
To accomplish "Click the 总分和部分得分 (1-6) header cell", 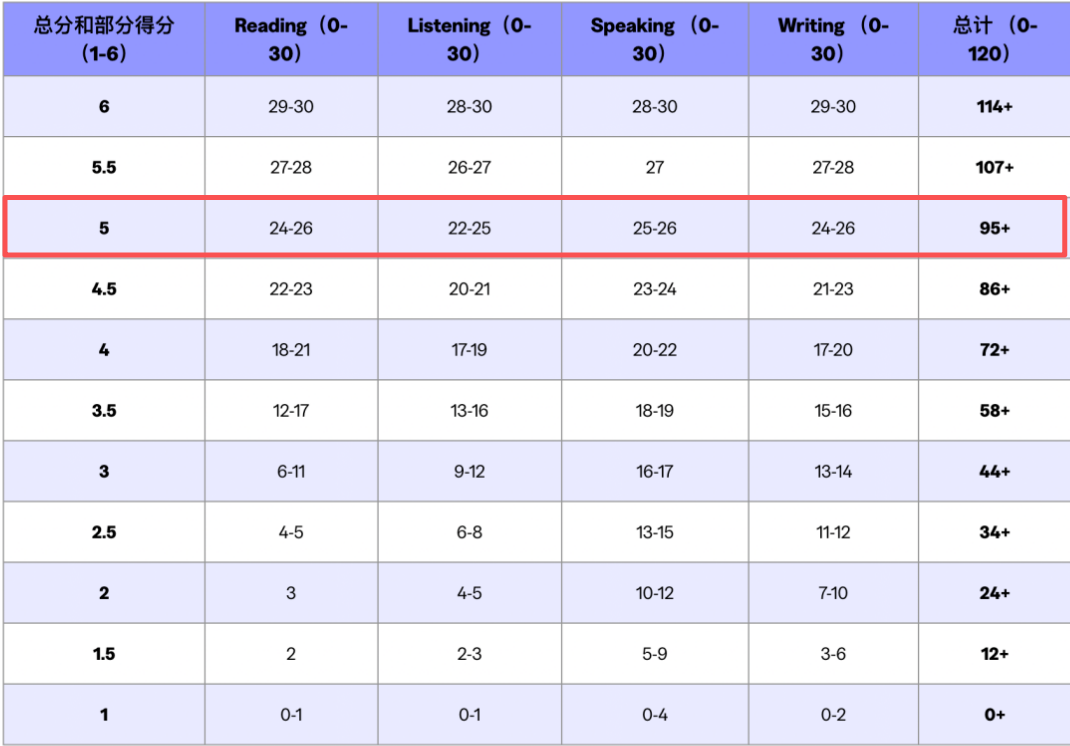I will click(104, 39).
